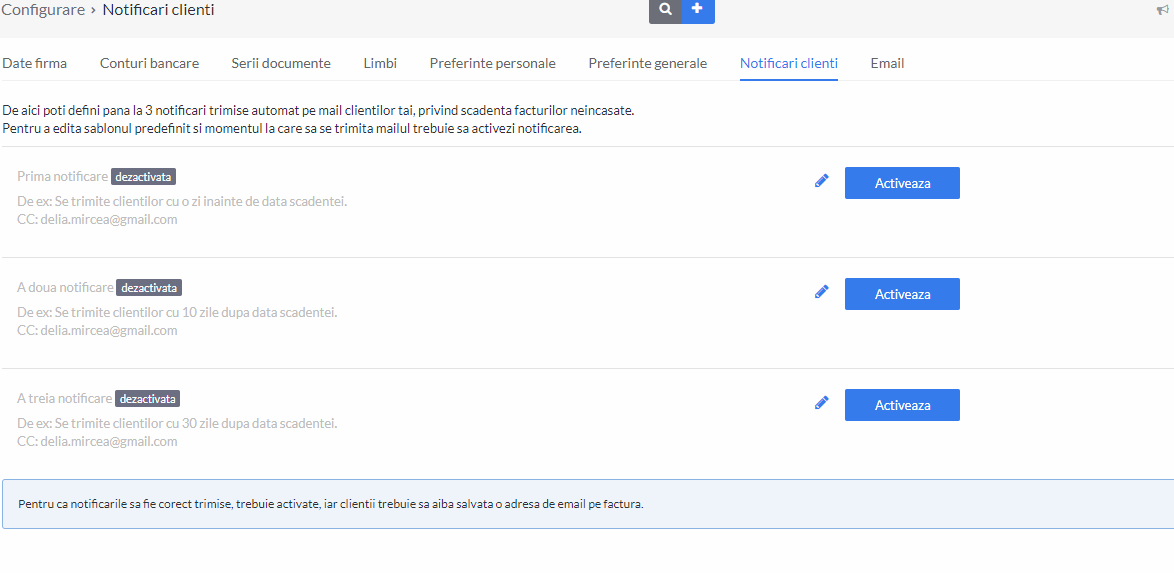The height and width of the screenshot is (573, 1174).
Task: Switch to the Email tab
Action: (887, 64)
